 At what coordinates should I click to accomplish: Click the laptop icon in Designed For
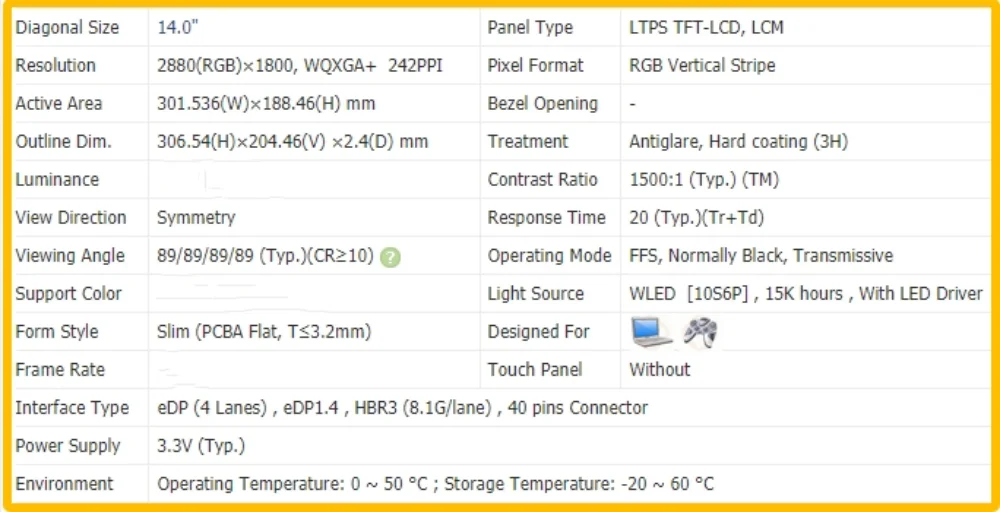pos(652,332)
